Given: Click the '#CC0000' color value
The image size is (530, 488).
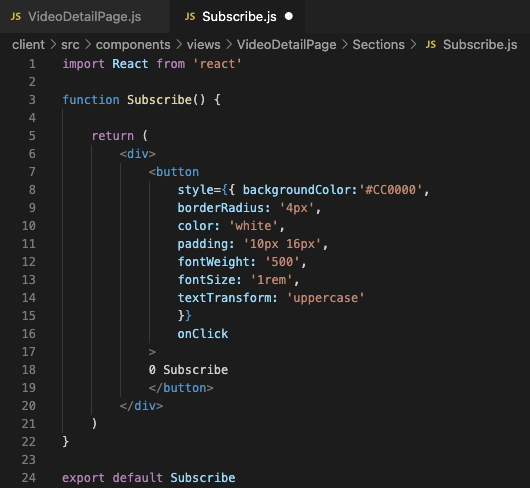Looking at the screenshot, I should (390, 190).
